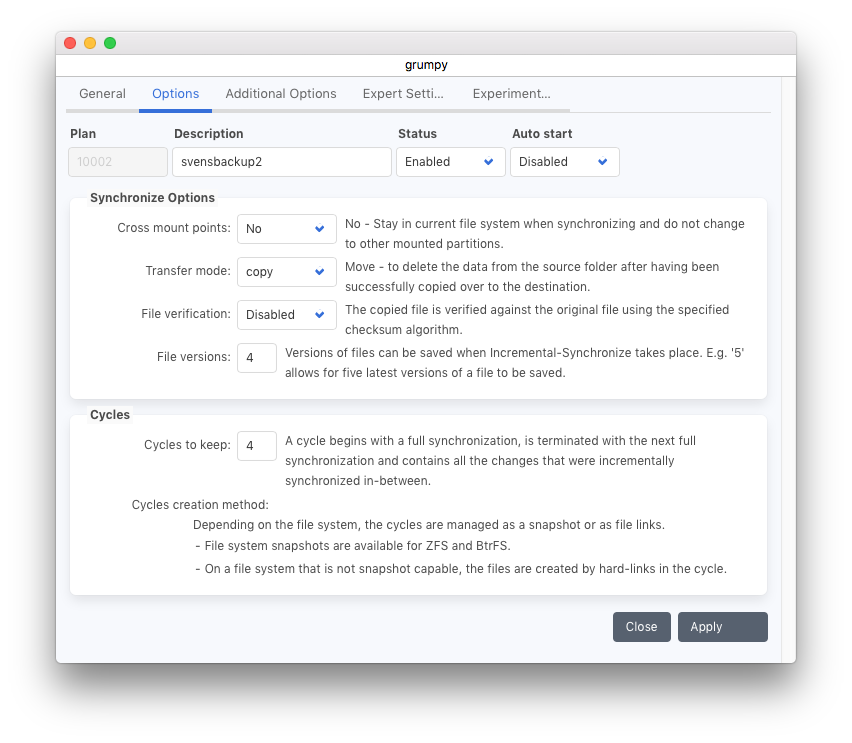Select the Options tab

[x=175, y=94]
